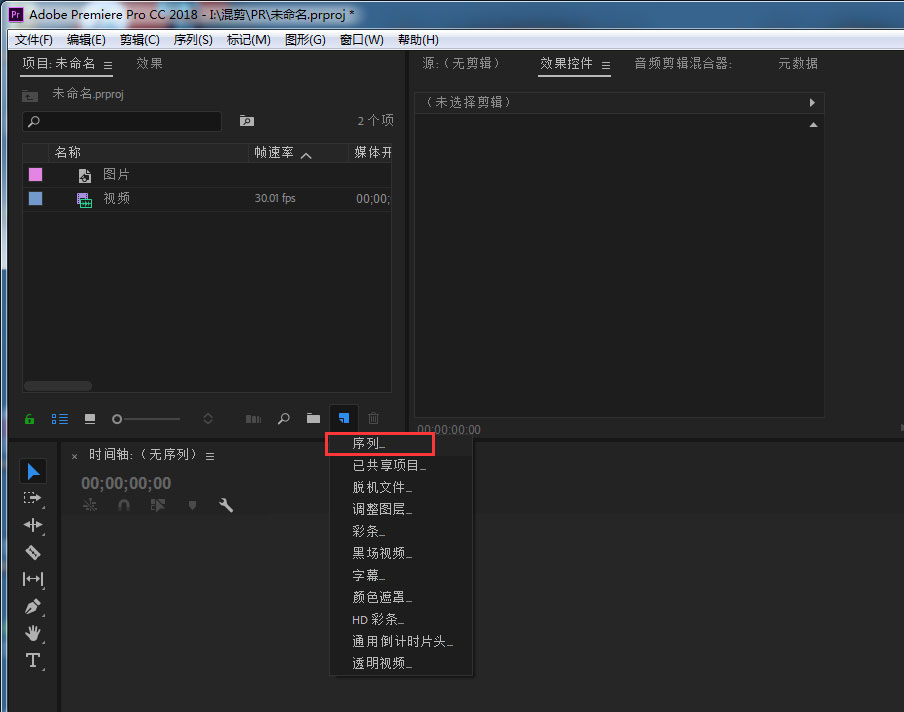Choose 调整图层 from the new item menu
Viewport: 904px width, 712px height.
pyautogui.click(x=401, y=509)
